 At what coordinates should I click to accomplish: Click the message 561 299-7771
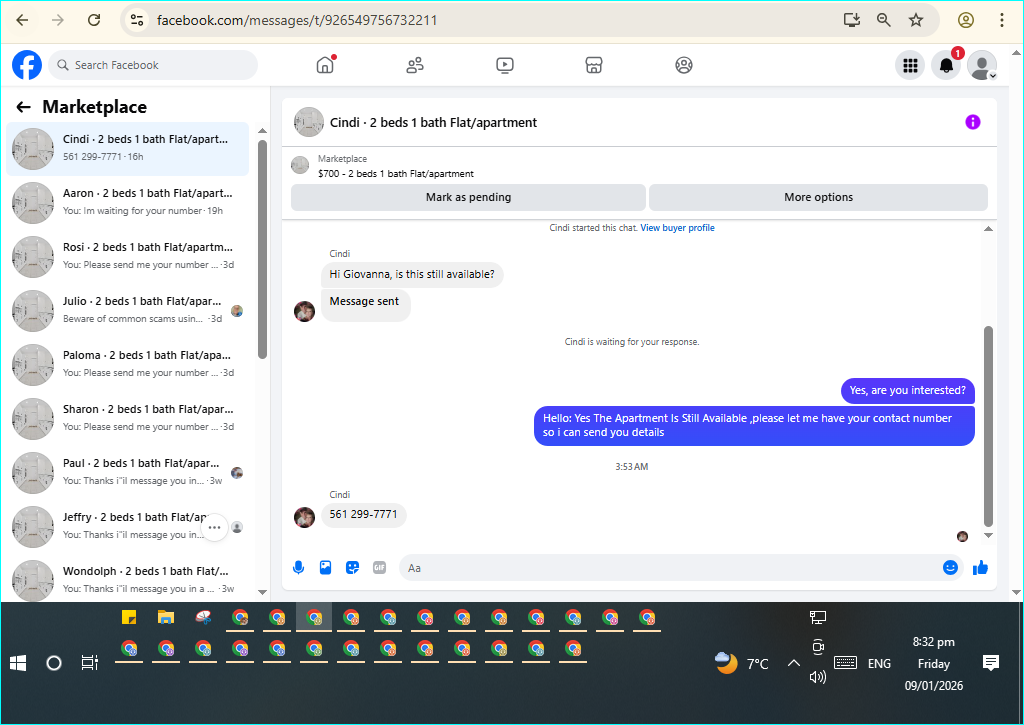[363, 515]
